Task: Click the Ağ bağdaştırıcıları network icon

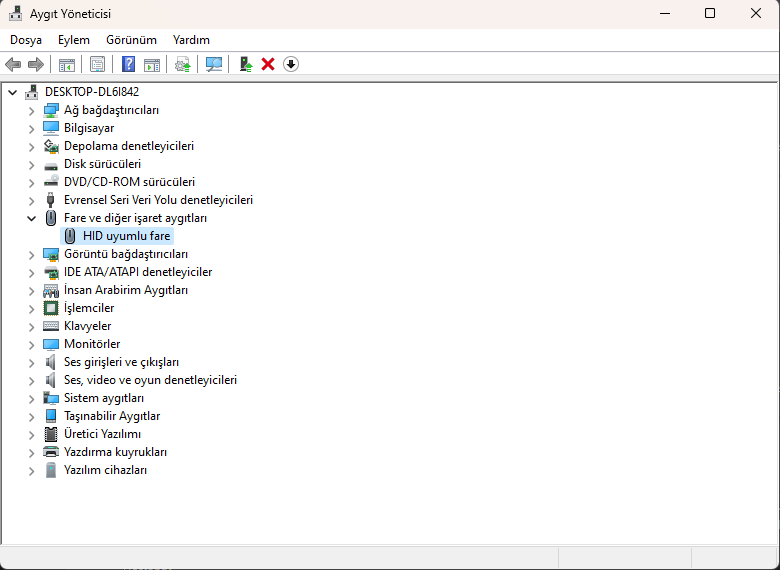Action: tap(51, 110)
